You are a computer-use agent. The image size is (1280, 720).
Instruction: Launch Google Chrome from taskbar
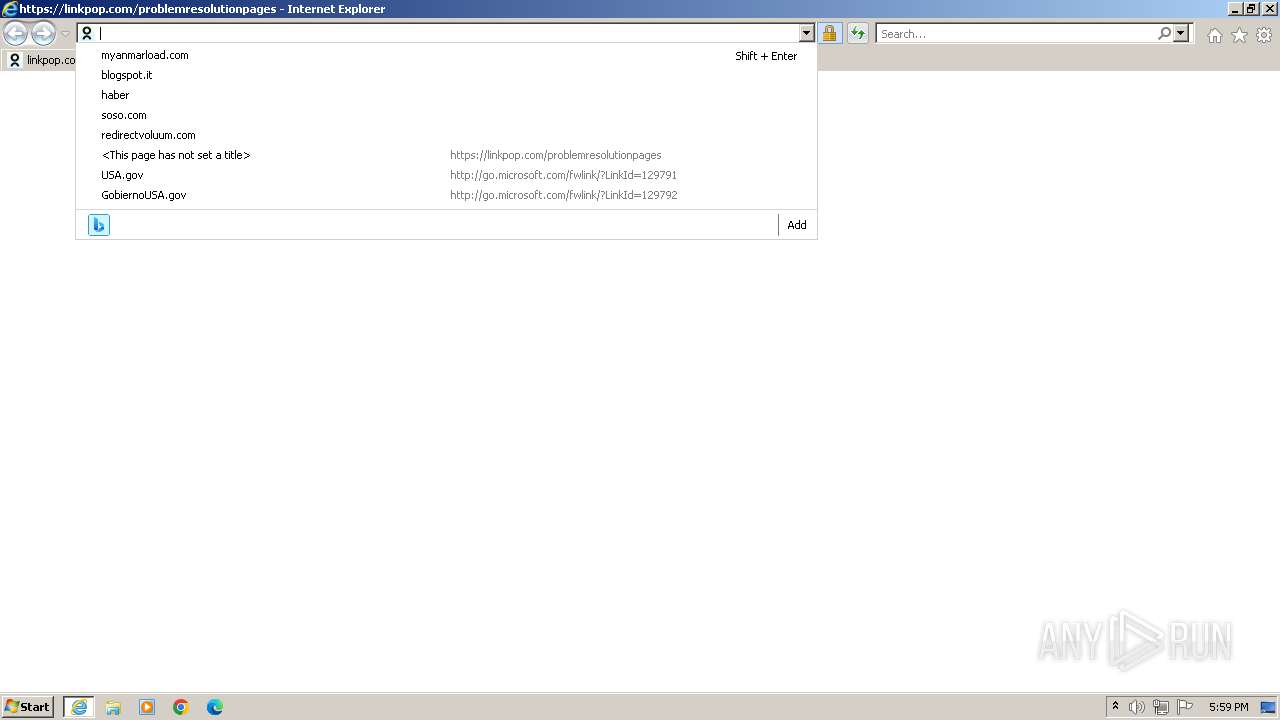pyautogui.click(x=181, y=707)
